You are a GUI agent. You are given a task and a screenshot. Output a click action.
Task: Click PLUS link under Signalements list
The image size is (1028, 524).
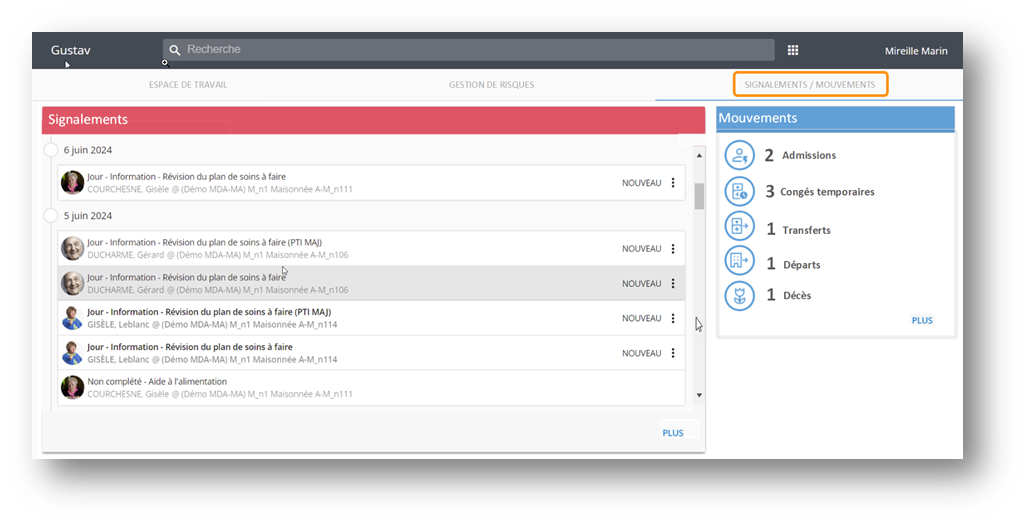click(672, 433)
